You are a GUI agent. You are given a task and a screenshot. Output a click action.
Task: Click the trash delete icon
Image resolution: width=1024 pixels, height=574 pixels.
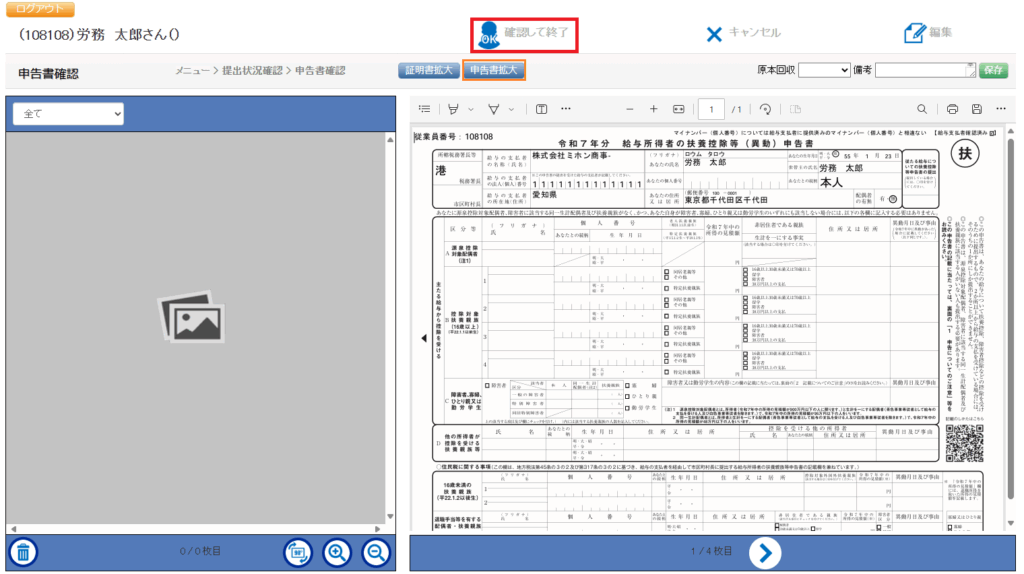click(24, 551)
